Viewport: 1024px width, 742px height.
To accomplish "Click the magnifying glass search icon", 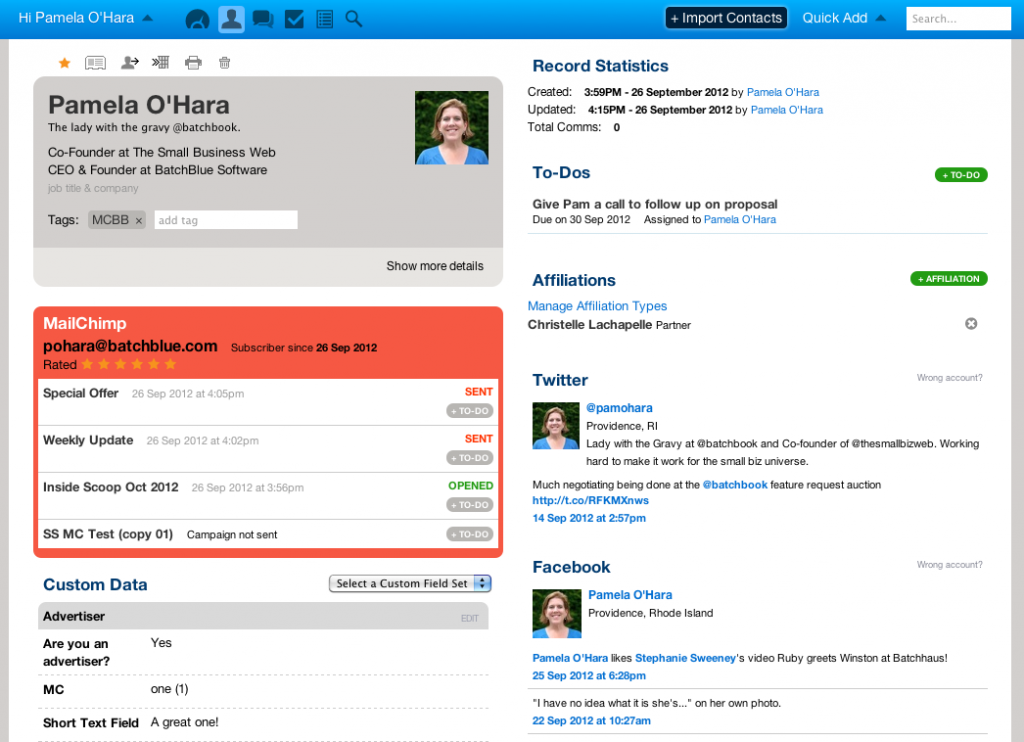I will (354, 19).
